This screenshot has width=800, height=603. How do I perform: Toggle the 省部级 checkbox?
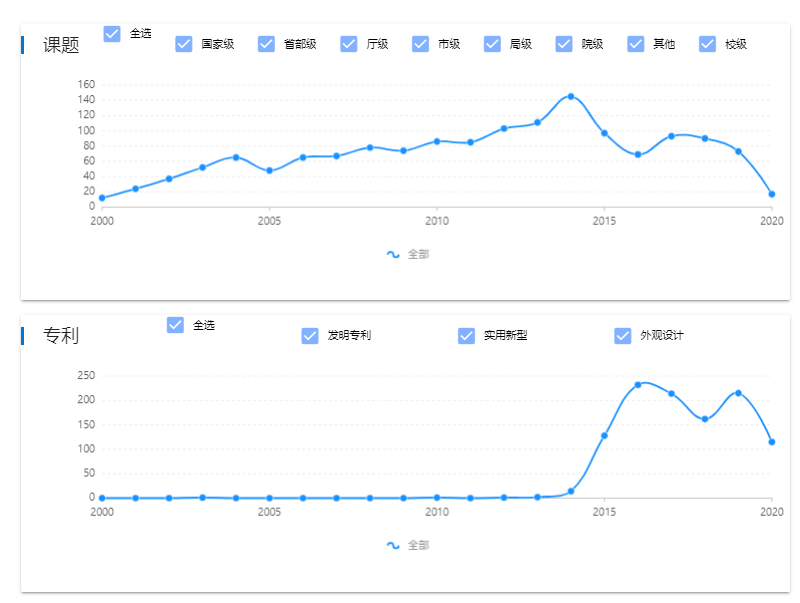(266, 44)
